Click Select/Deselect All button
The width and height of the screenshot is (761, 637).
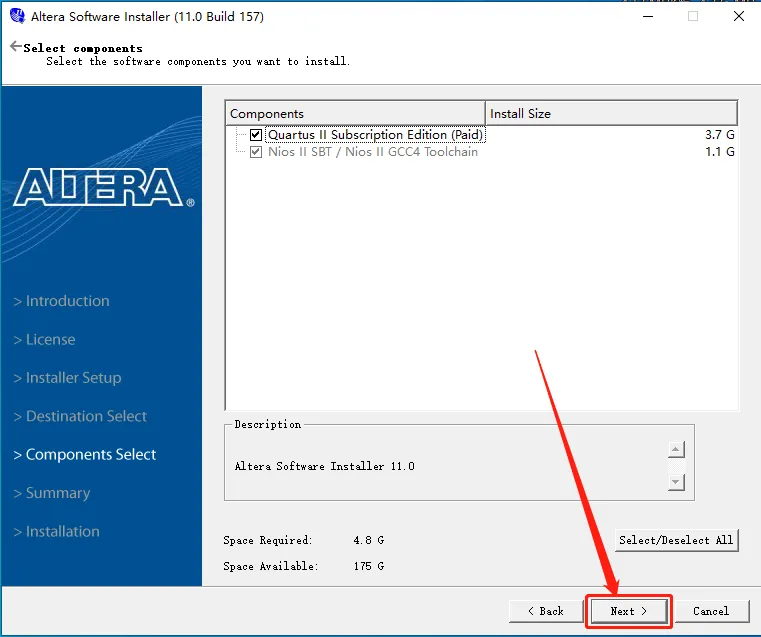coord(677,540)
